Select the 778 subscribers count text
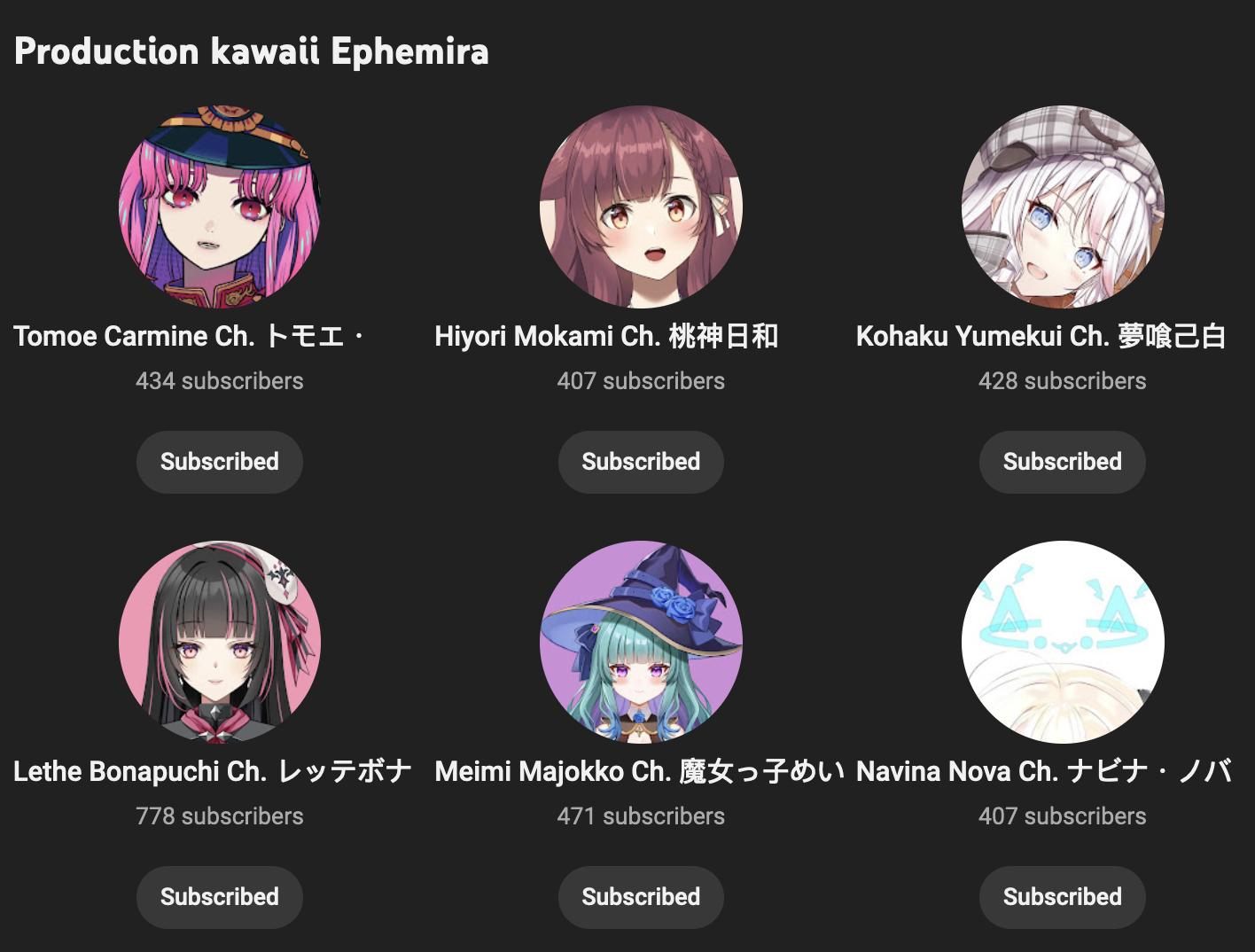The height and width of the screenshot is (952, 1255). point(220,816)
